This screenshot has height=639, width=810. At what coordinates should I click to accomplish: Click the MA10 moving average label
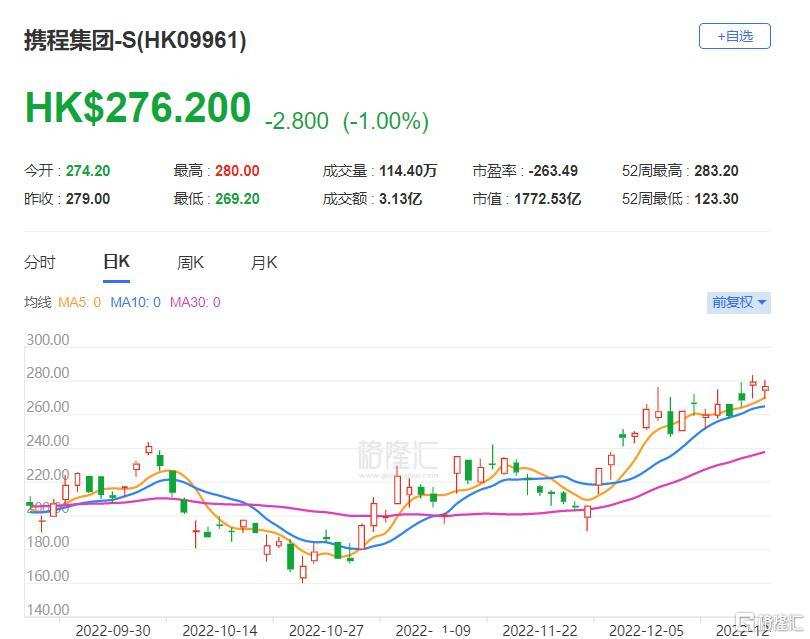[x=135, y=302]
